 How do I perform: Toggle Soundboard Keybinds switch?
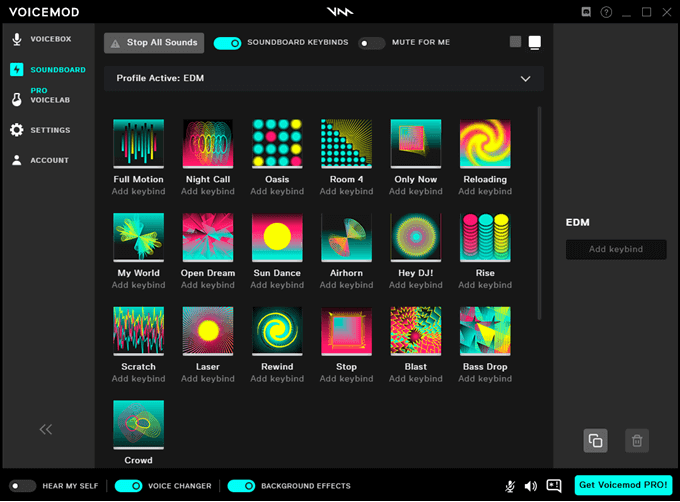point(227,43)
